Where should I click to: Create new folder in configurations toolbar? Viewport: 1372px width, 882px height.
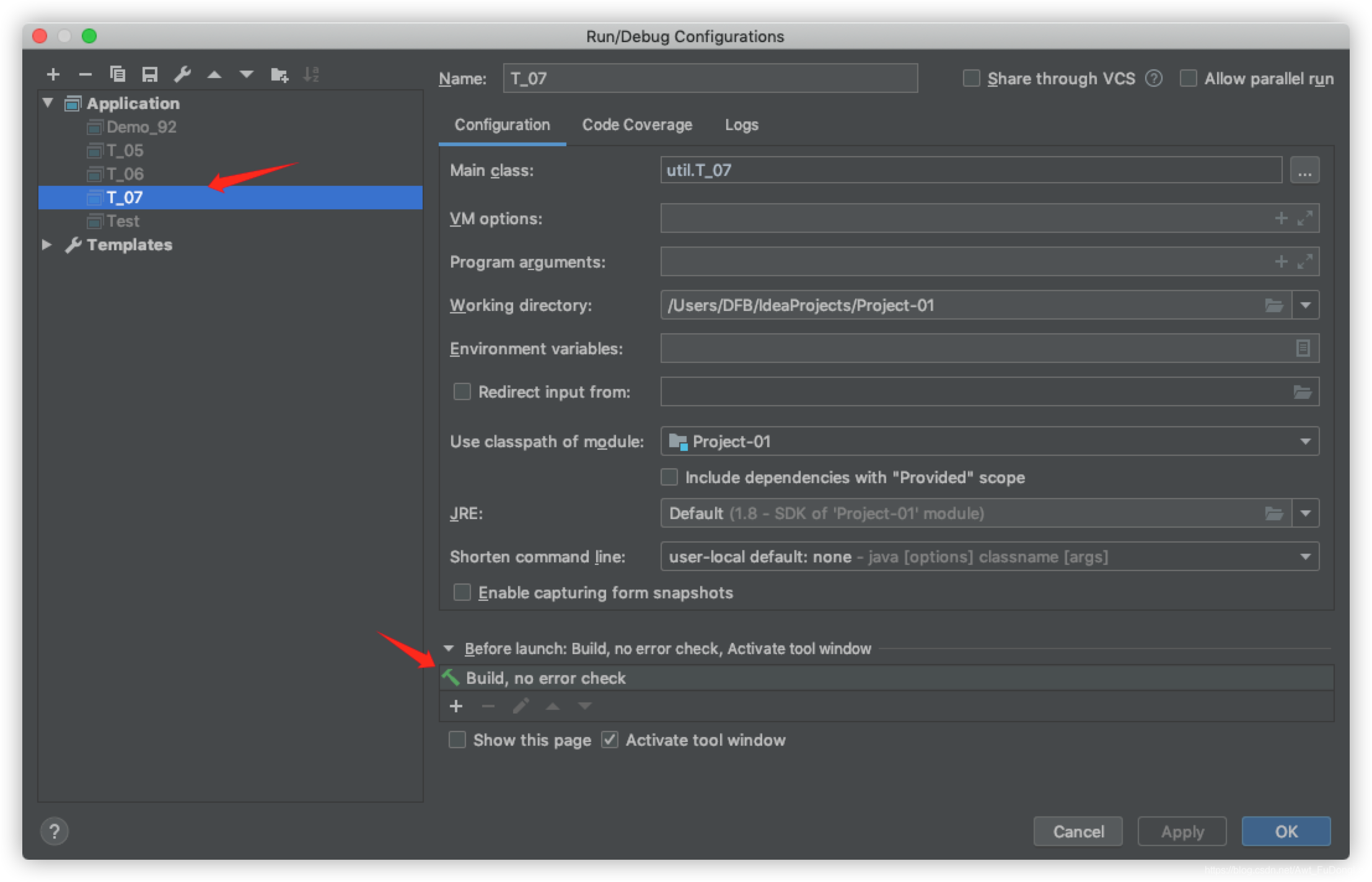pos(279,75)
